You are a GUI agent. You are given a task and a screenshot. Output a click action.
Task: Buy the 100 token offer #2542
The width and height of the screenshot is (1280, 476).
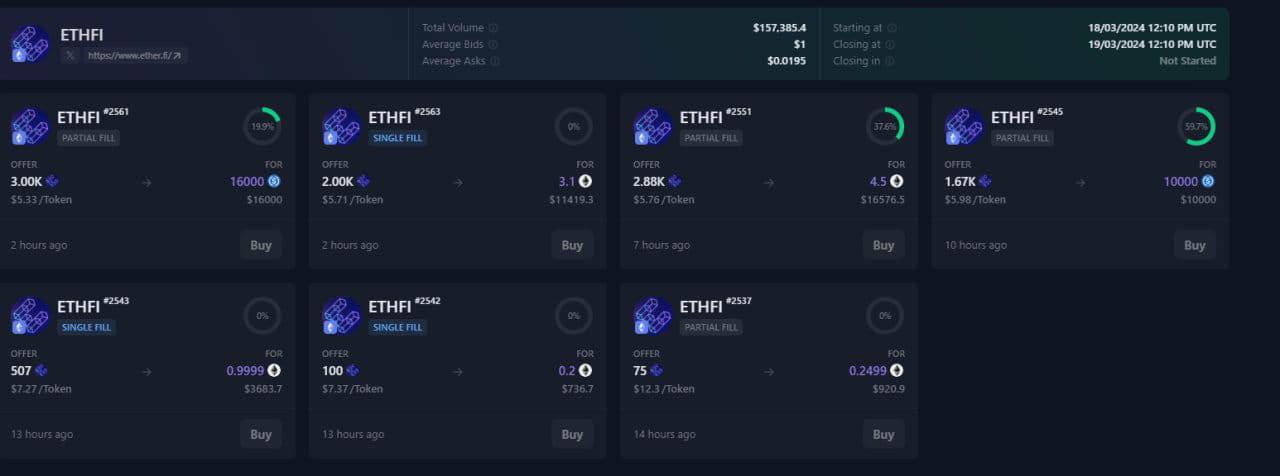572,434
